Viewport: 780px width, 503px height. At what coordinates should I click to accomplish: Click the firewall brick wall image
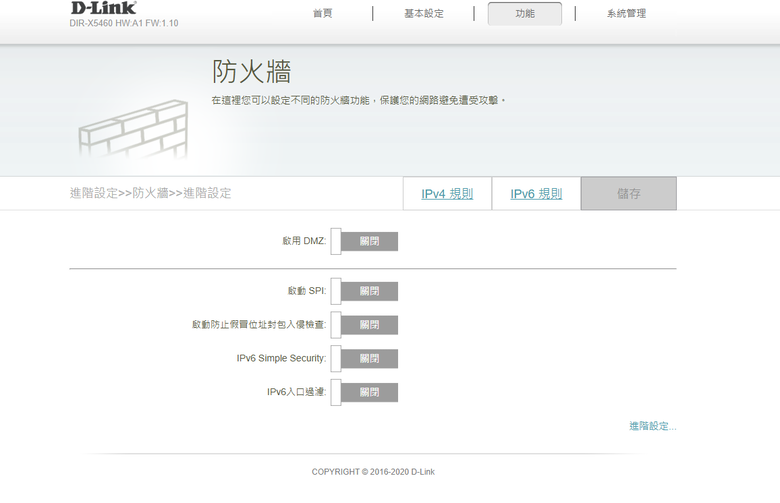[133, 129]
